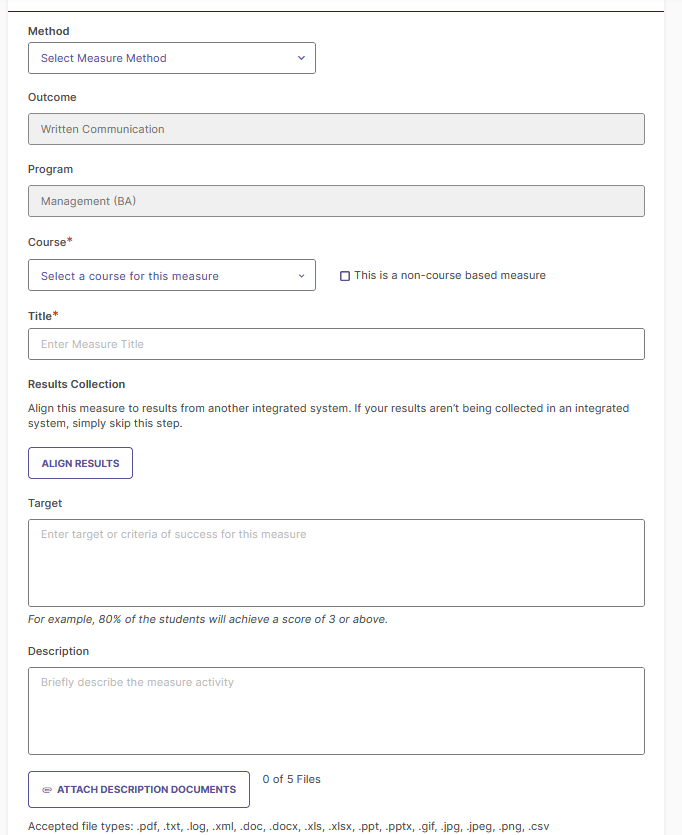The width and height of the screenshot is (682, 835).
Task: Click the '0 of 5 Files' counter text
Action: coord(292,779)
